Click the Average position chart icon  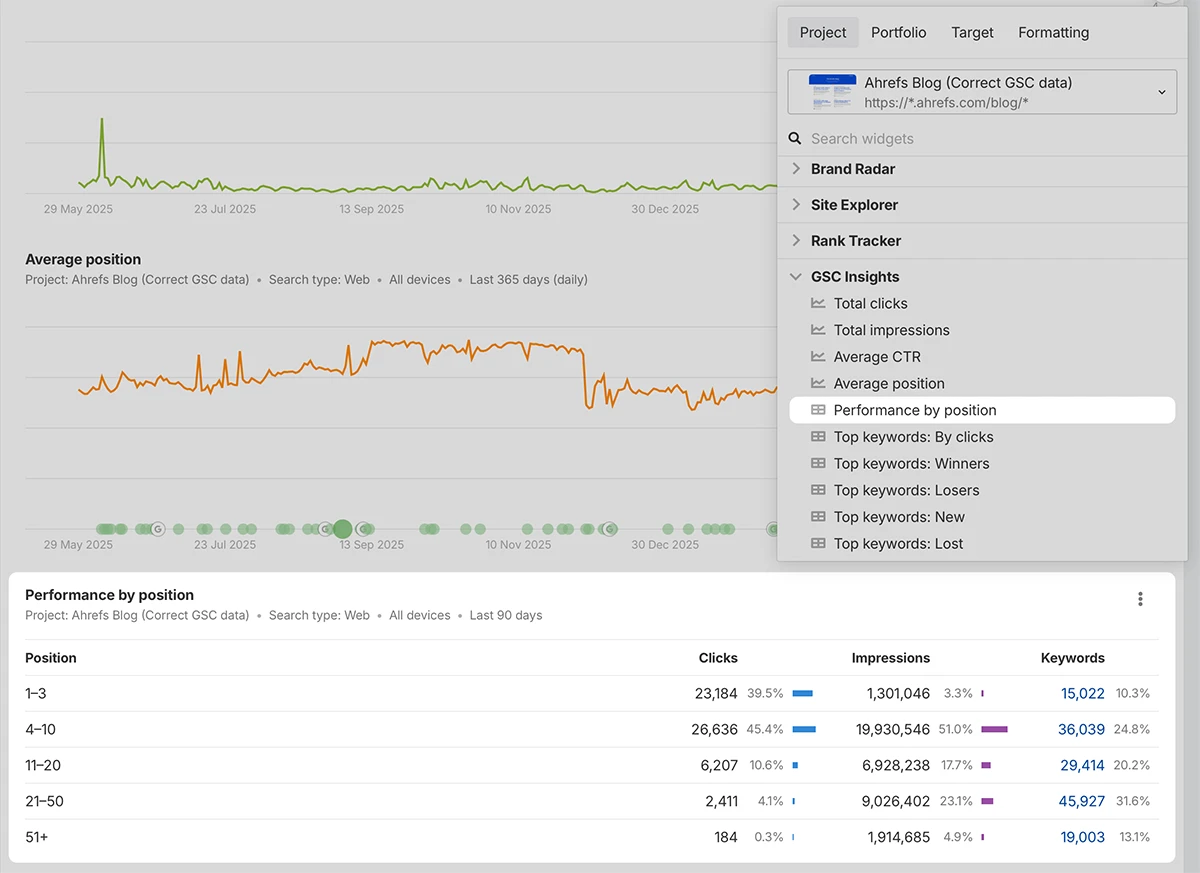click(x=818, y=383)
